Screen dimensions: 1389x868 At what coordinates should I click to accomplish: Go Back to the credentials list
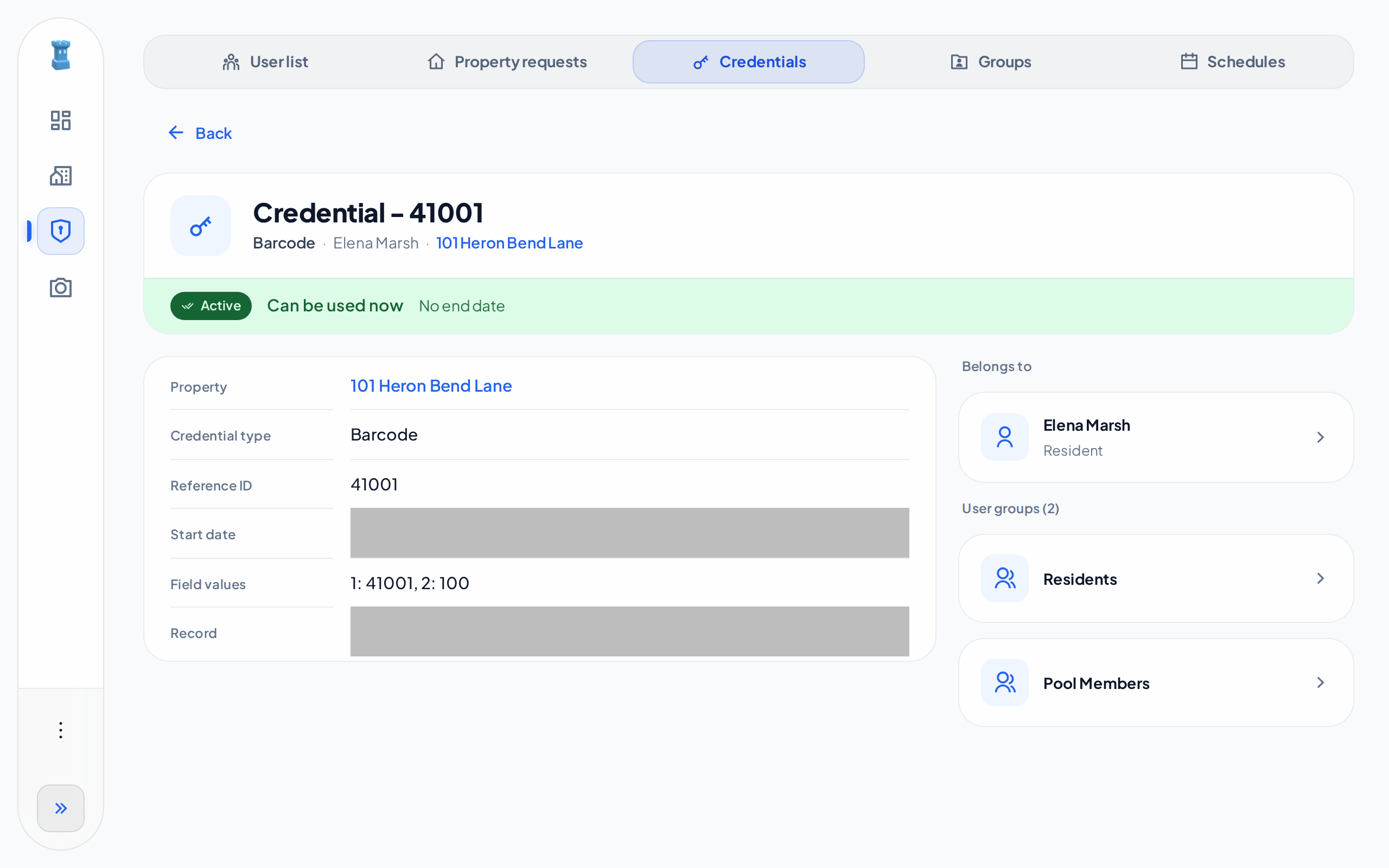click(200, 133)
